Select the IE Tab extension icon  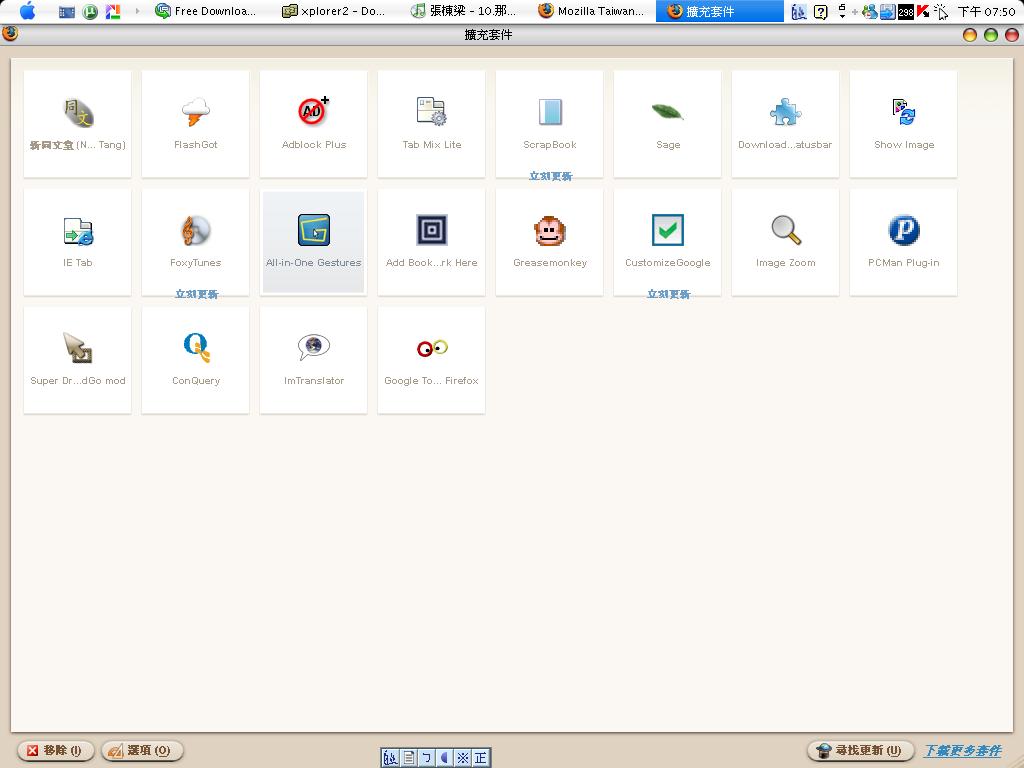[78, 231]
